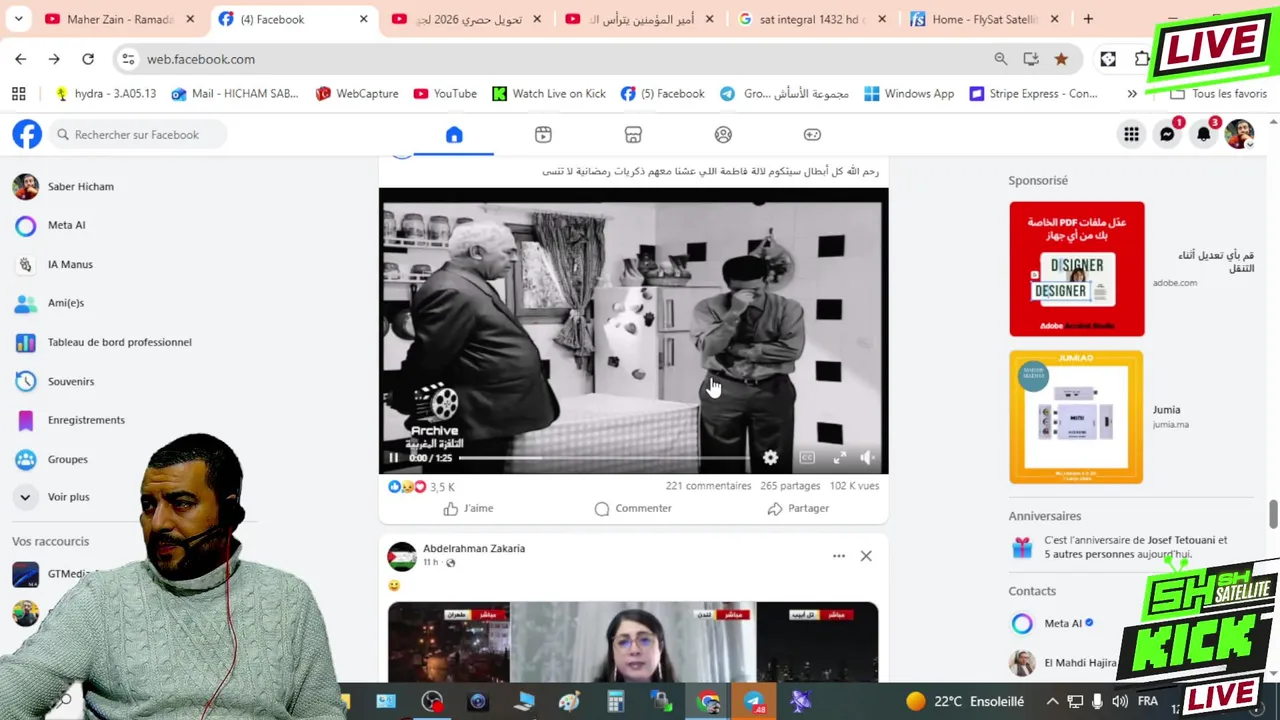This screenshot has height=720, width=1280.
Task: Show hidden tray icons chevron
Action: (x=1052, y=701)
